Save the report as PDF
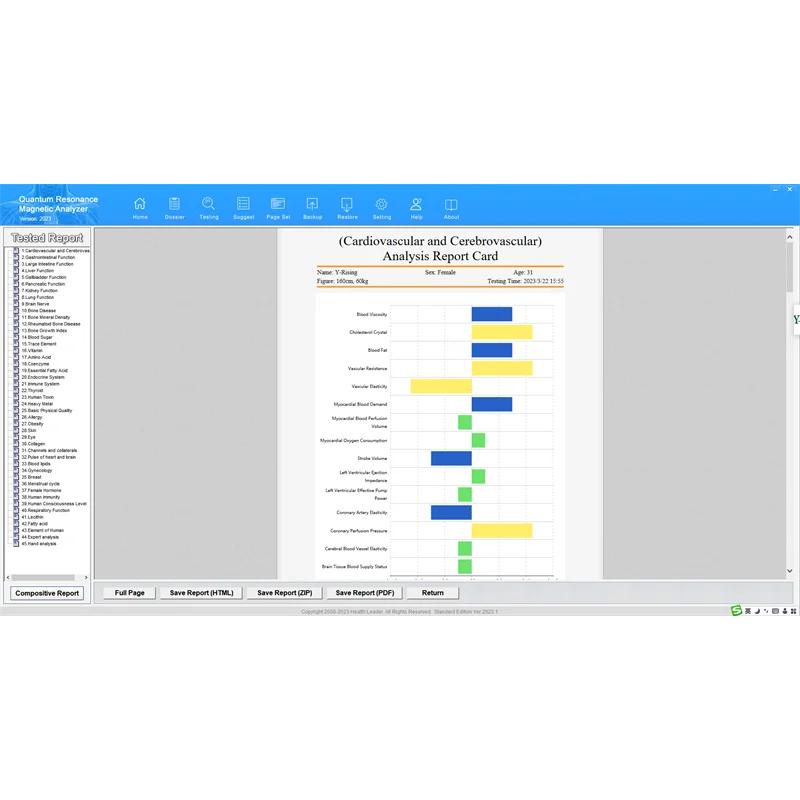The height and width of the screenshot is (800, 800). [365, 593]
